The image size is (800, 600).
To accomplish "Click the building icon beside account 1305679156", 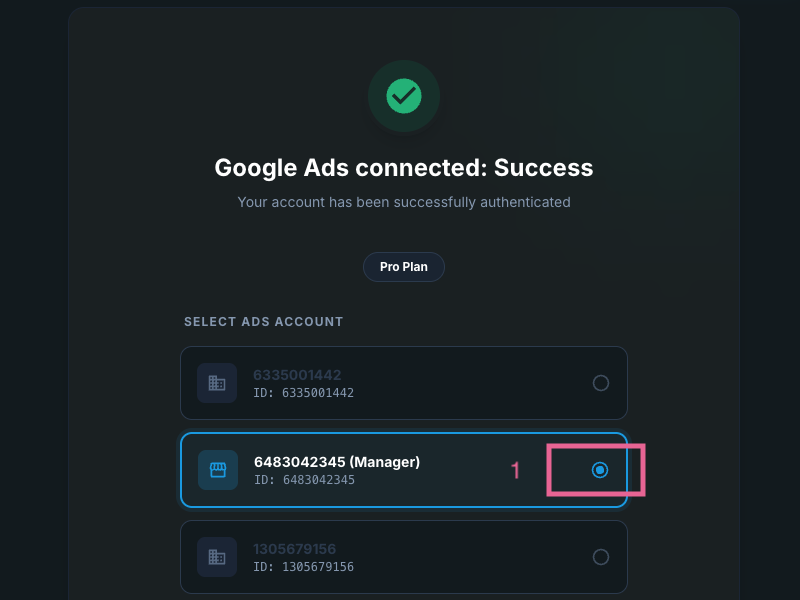I will tap(217, 557).
